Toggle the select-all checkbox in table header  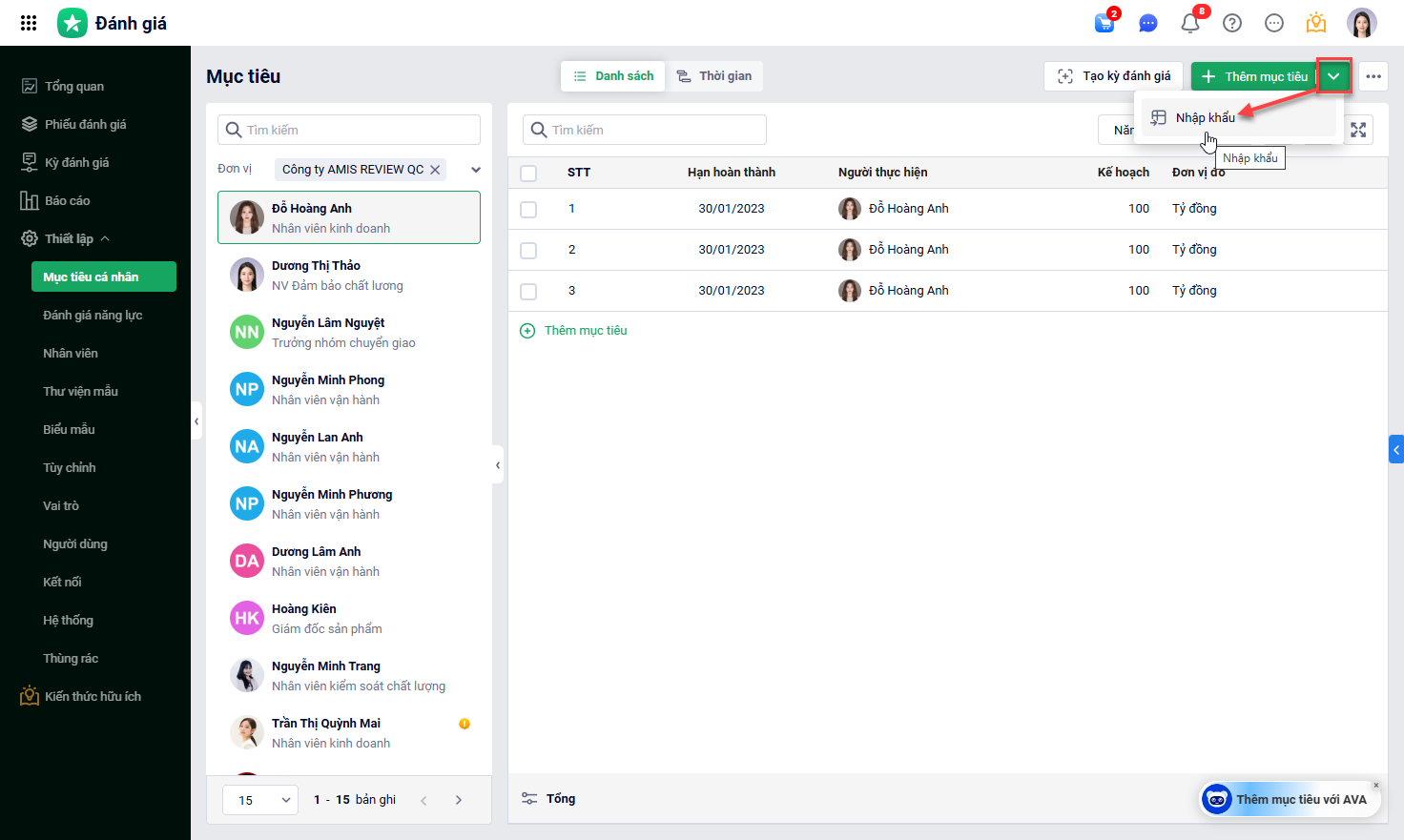(528, 173)
